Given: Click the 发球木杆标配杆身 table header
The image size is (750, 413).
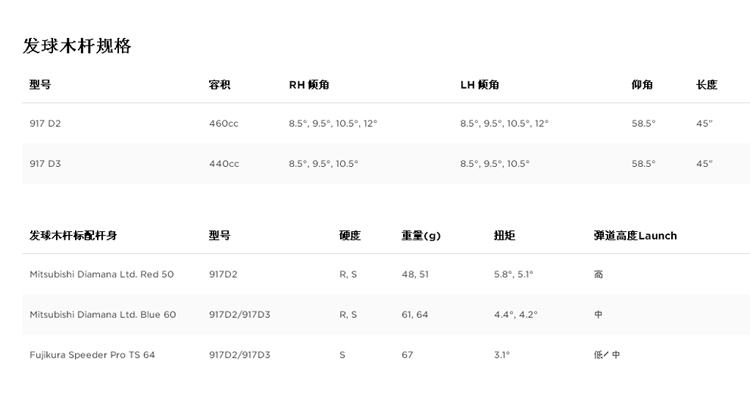Looking at the screenshot, I should pyautogui.click(x=80, y=235).
